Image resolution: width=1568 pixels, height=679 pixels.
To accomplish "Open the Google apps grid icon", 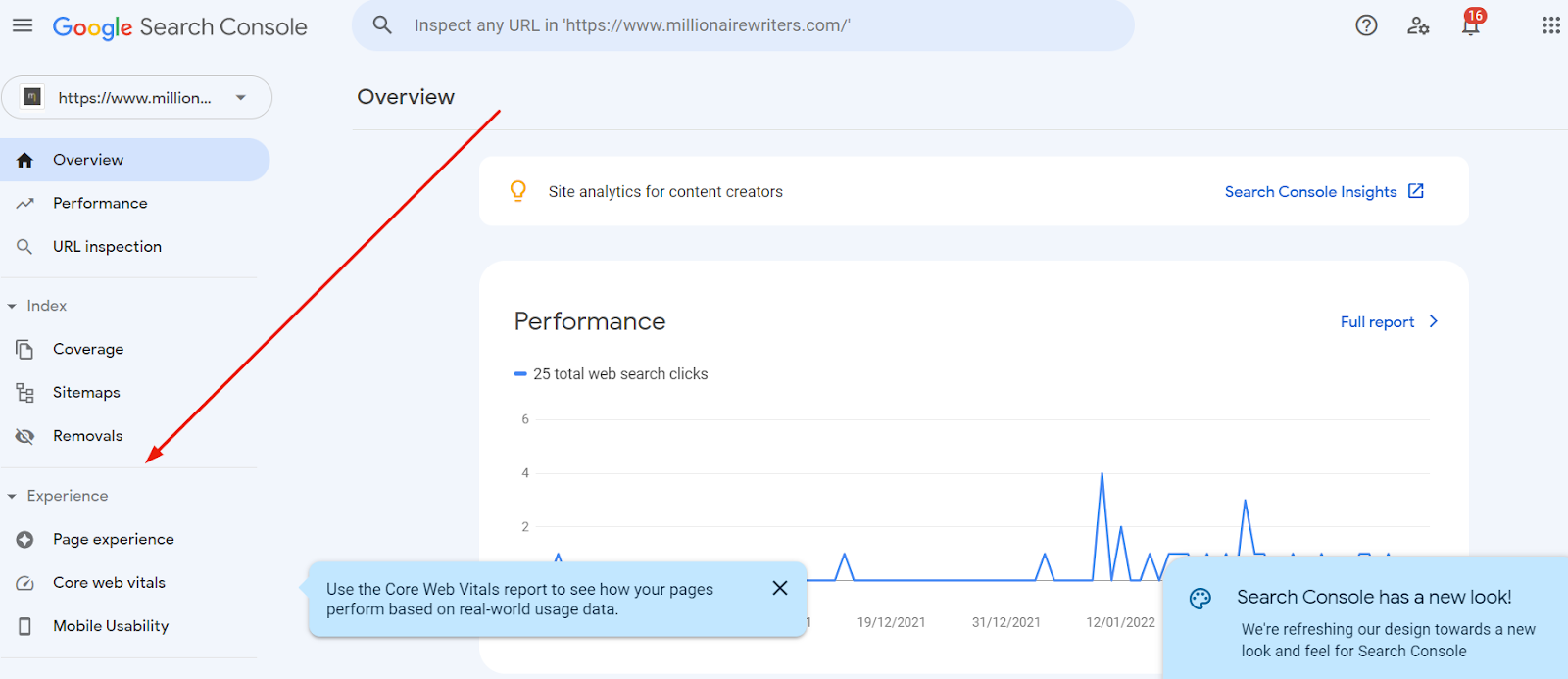I will [x=1550, y=25].
